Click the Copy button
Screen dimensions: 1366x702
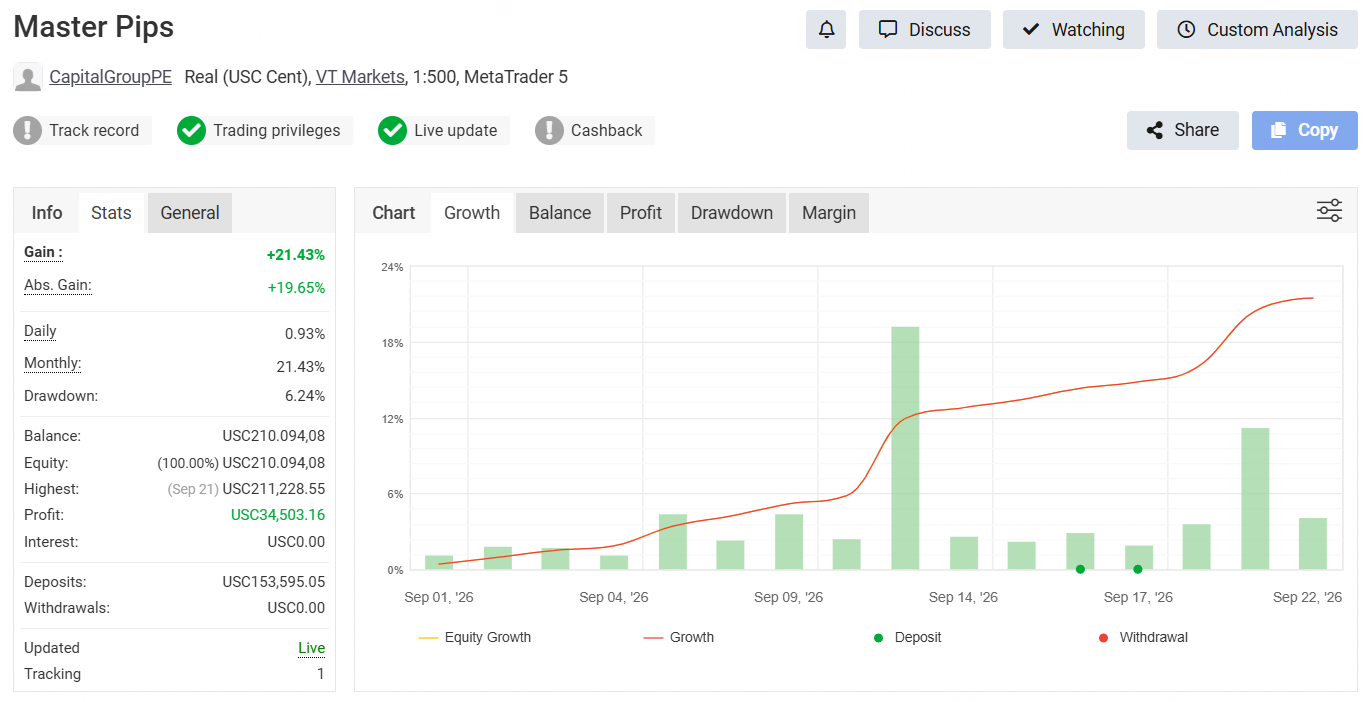point(1305,130)
